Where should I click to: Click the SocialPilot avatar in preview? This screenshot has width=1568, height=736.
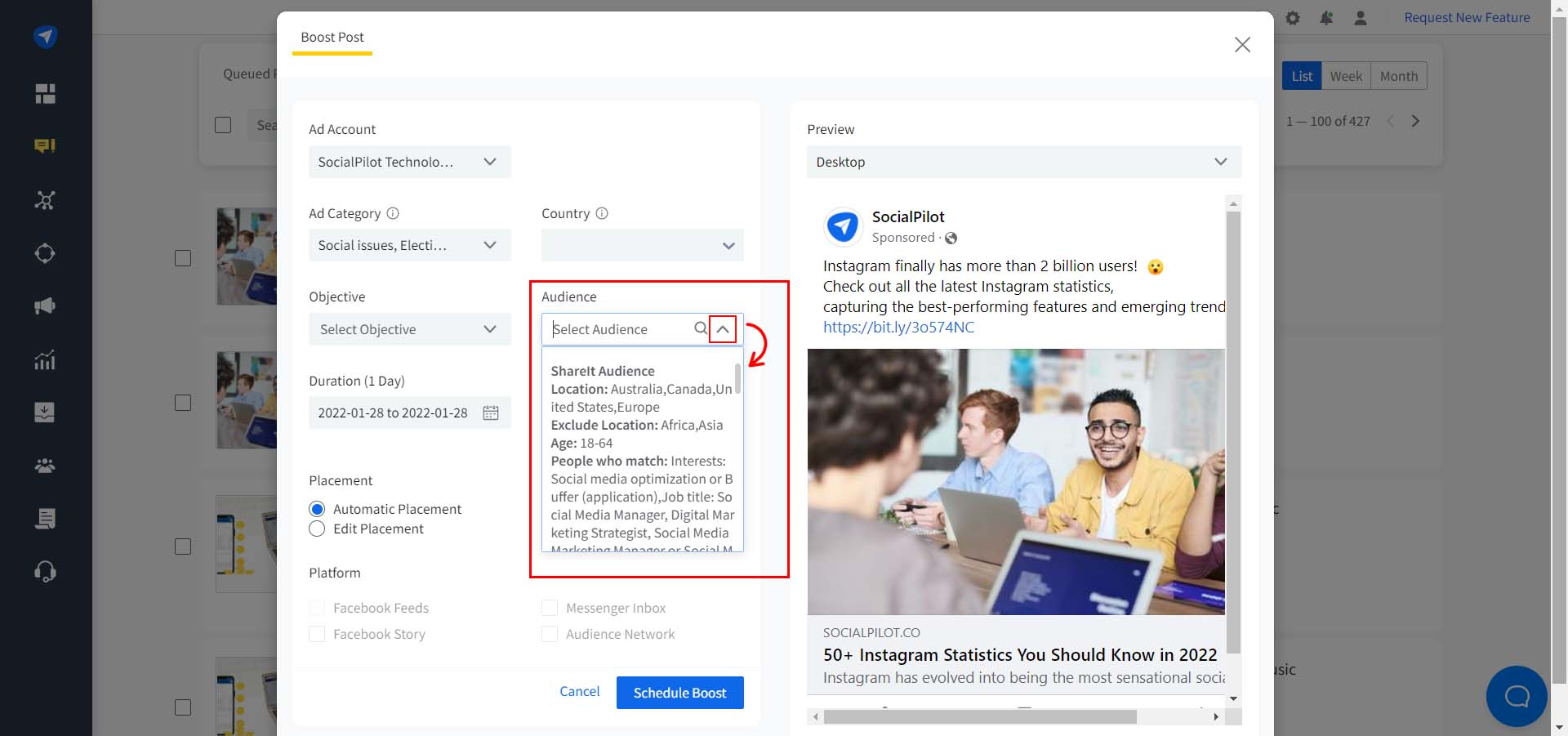point(843,226)
